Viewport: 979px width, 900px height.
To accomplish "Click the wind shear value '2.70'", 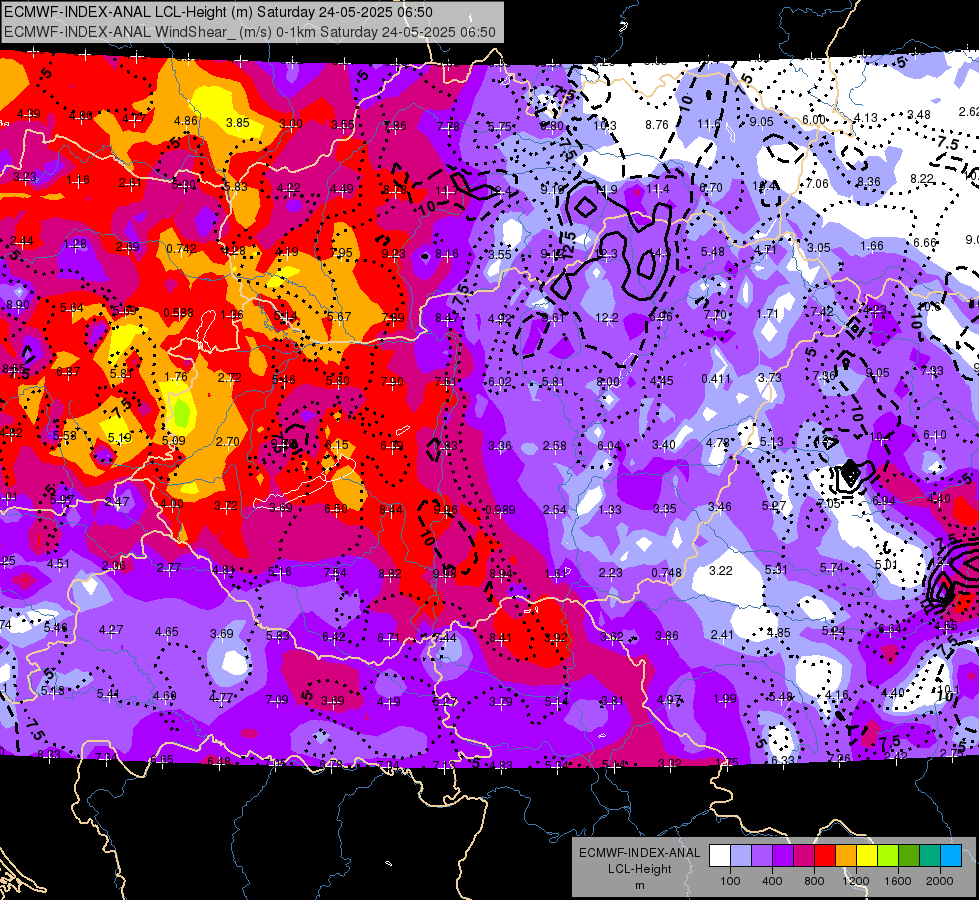I will 228,442.
